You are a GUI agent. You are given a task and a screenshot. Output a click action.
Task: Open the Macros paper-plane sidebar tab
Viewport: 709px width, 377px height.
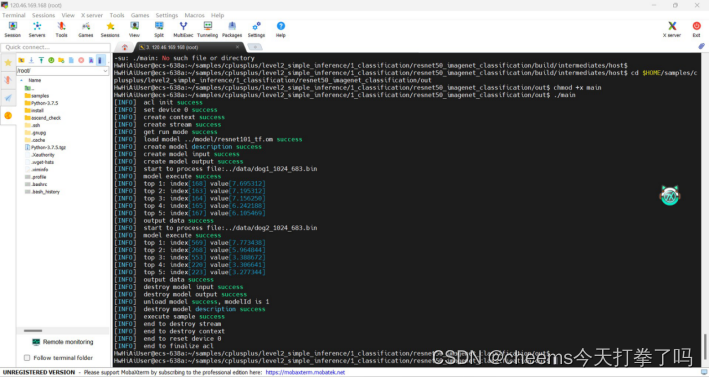[x=8, y=98]
